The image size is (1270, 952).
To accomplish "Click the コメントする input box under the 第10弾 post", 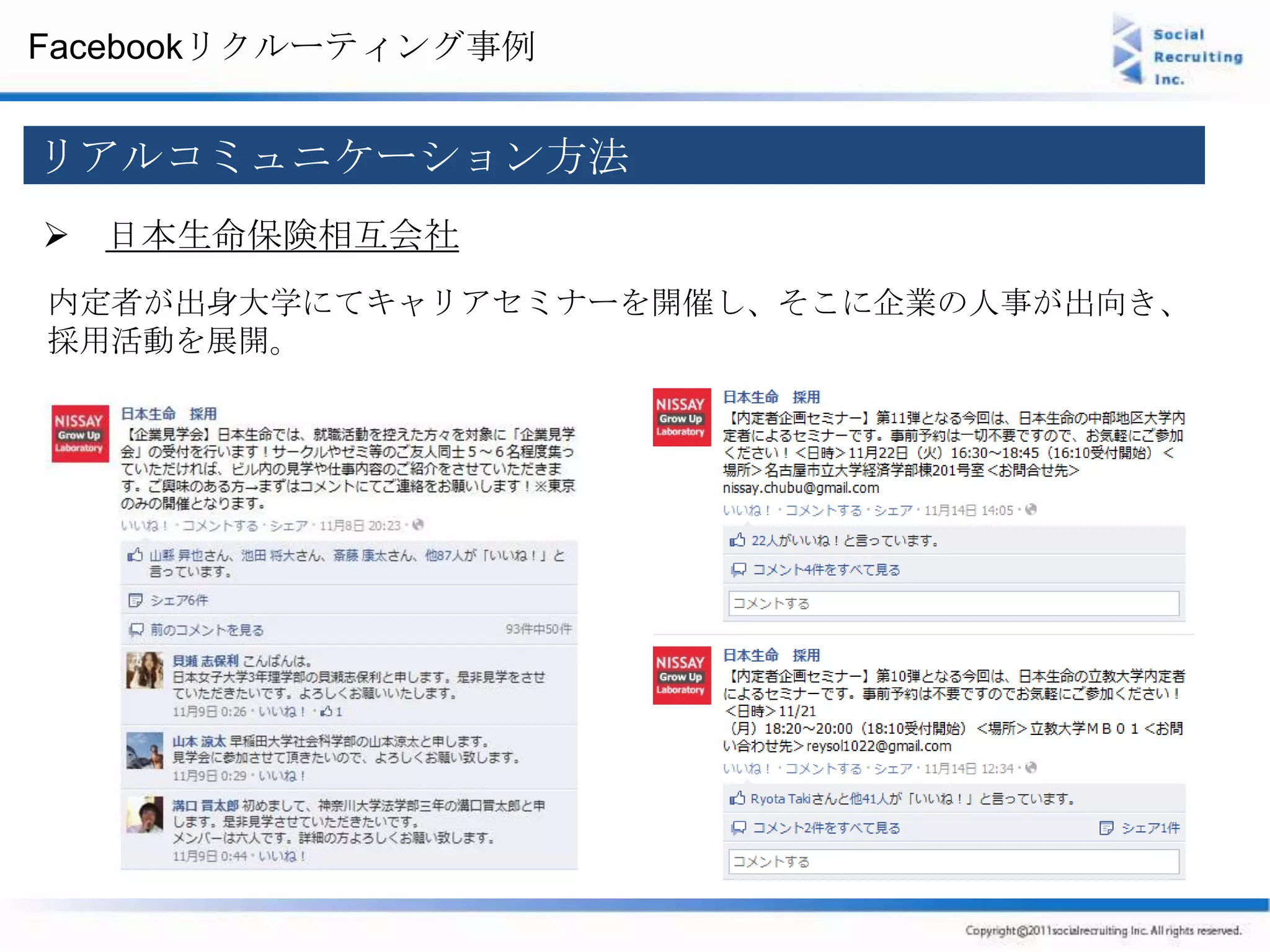I will coord(954,862).
